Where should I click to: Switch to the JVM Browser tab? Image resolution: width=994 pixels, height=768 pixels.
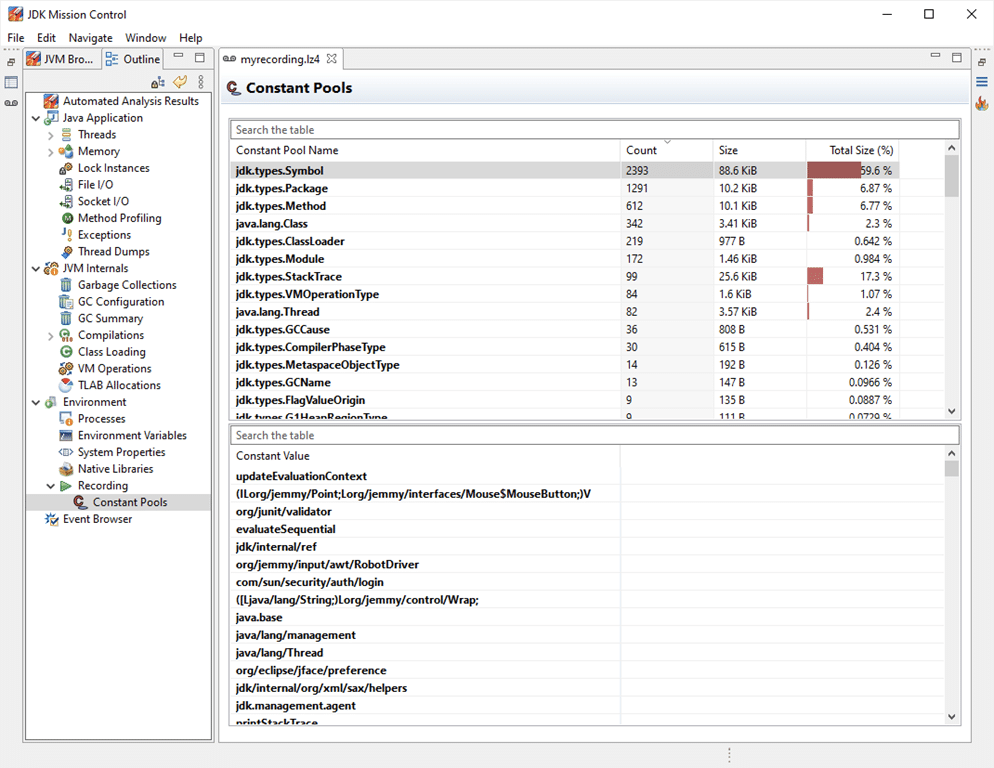[x=61, y=59]
